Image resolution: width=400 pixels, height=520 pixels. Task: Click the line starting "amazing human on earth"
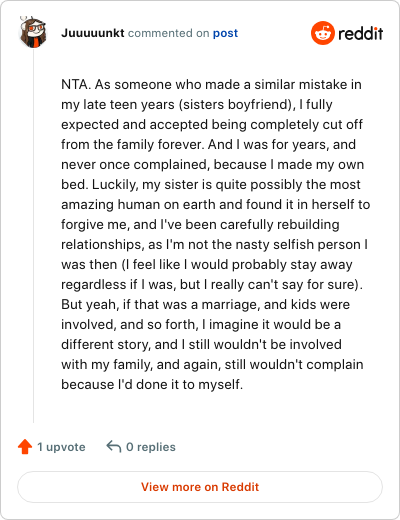pyautogui.click(x=216, y=204)
